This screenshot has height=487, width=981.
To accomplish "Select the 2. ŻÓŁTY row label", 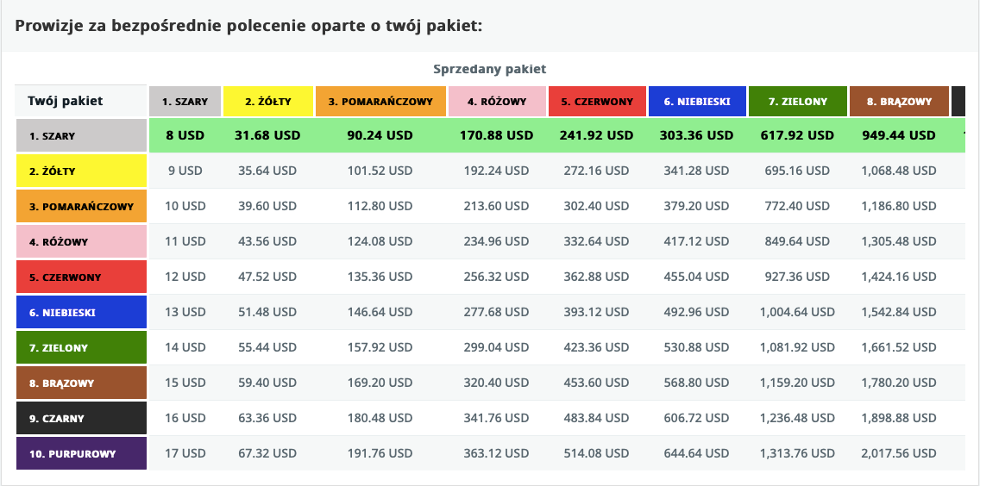I will click(x=81, y=171).
